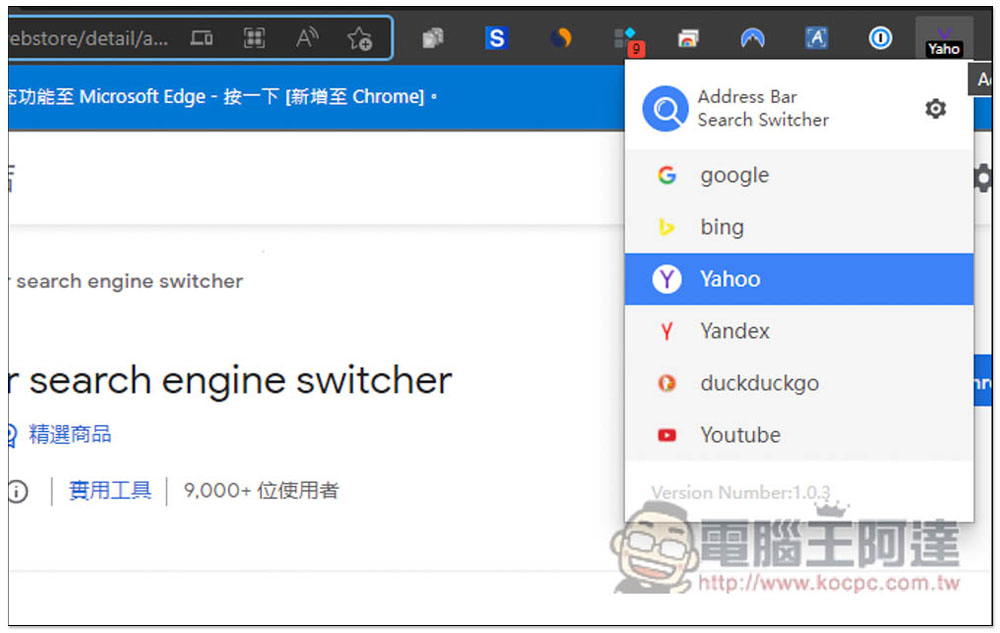Screen dimensions: 1000x633
Task: Switch to Yandex search
Action: click(x=798, y=331)
